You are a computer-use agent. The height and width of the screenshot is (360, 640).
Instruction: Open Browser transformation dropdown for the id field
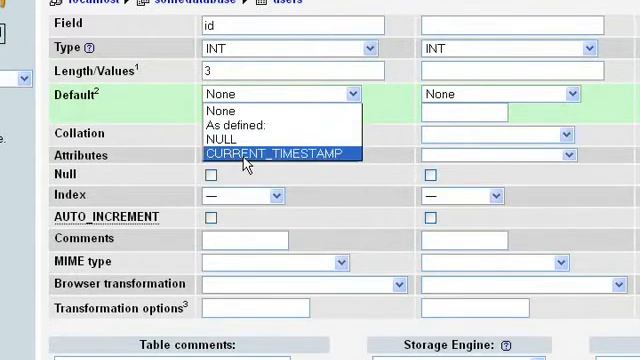(304, 285)
